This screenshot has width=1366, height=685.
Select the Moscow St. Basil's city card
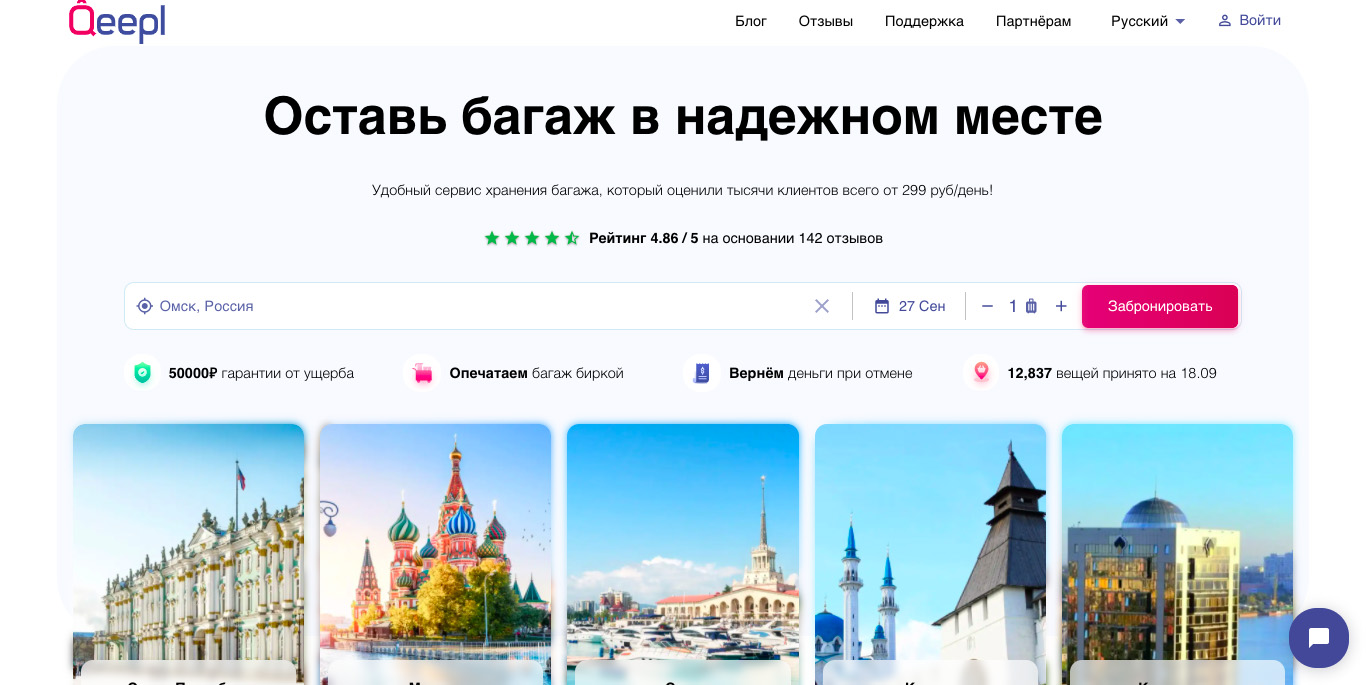(x=435, y=554)
